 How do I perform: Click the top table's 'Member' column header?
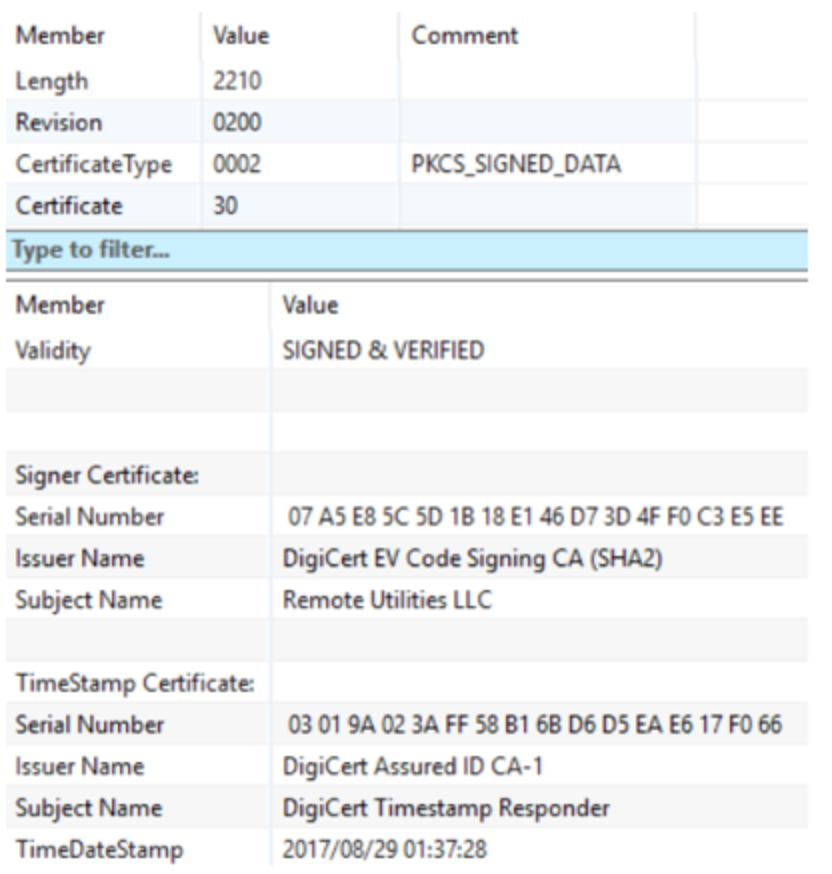pyautogui.click(x=60, y=36)
